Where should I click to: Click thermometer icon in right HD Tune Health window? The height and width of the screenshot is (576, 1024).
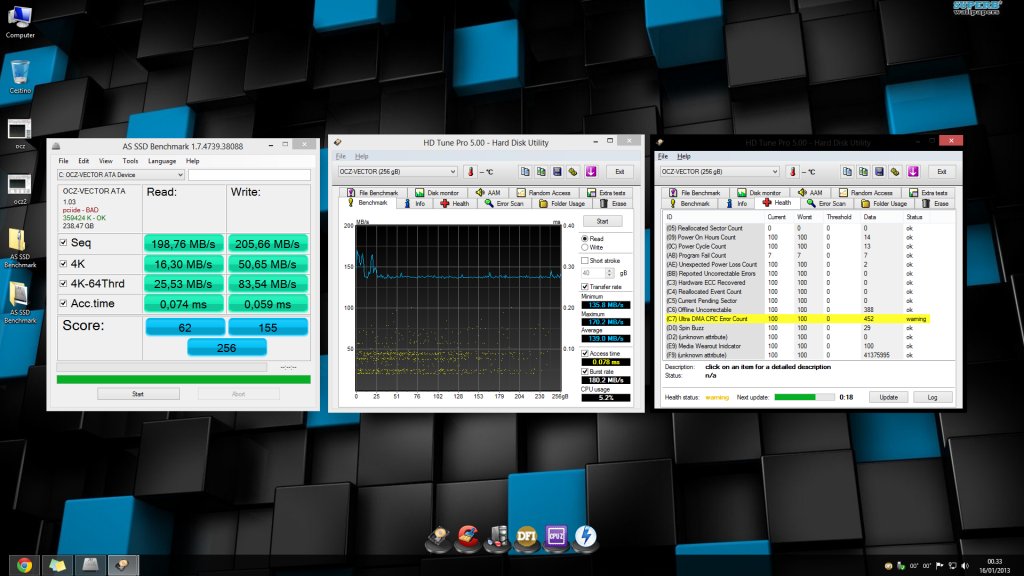792,172
